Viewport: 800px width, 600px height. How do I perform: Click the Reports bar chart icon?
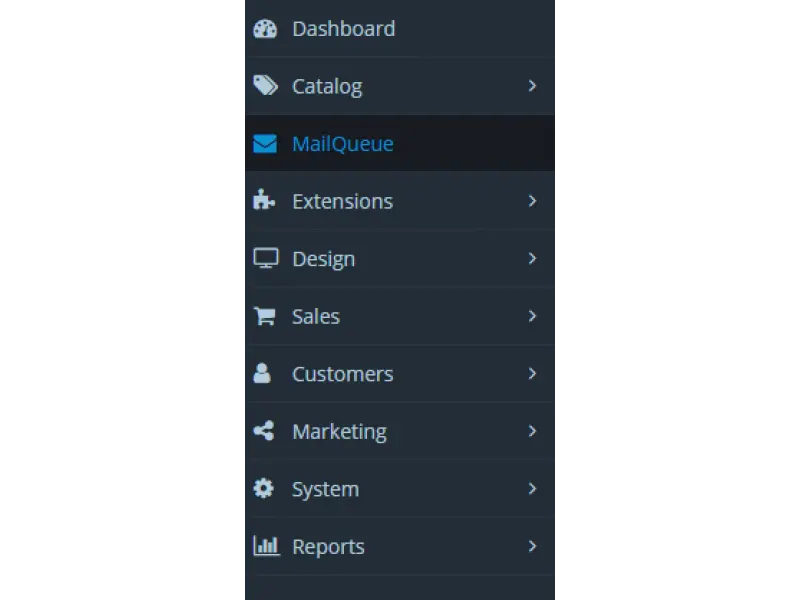tap(266, 546)
